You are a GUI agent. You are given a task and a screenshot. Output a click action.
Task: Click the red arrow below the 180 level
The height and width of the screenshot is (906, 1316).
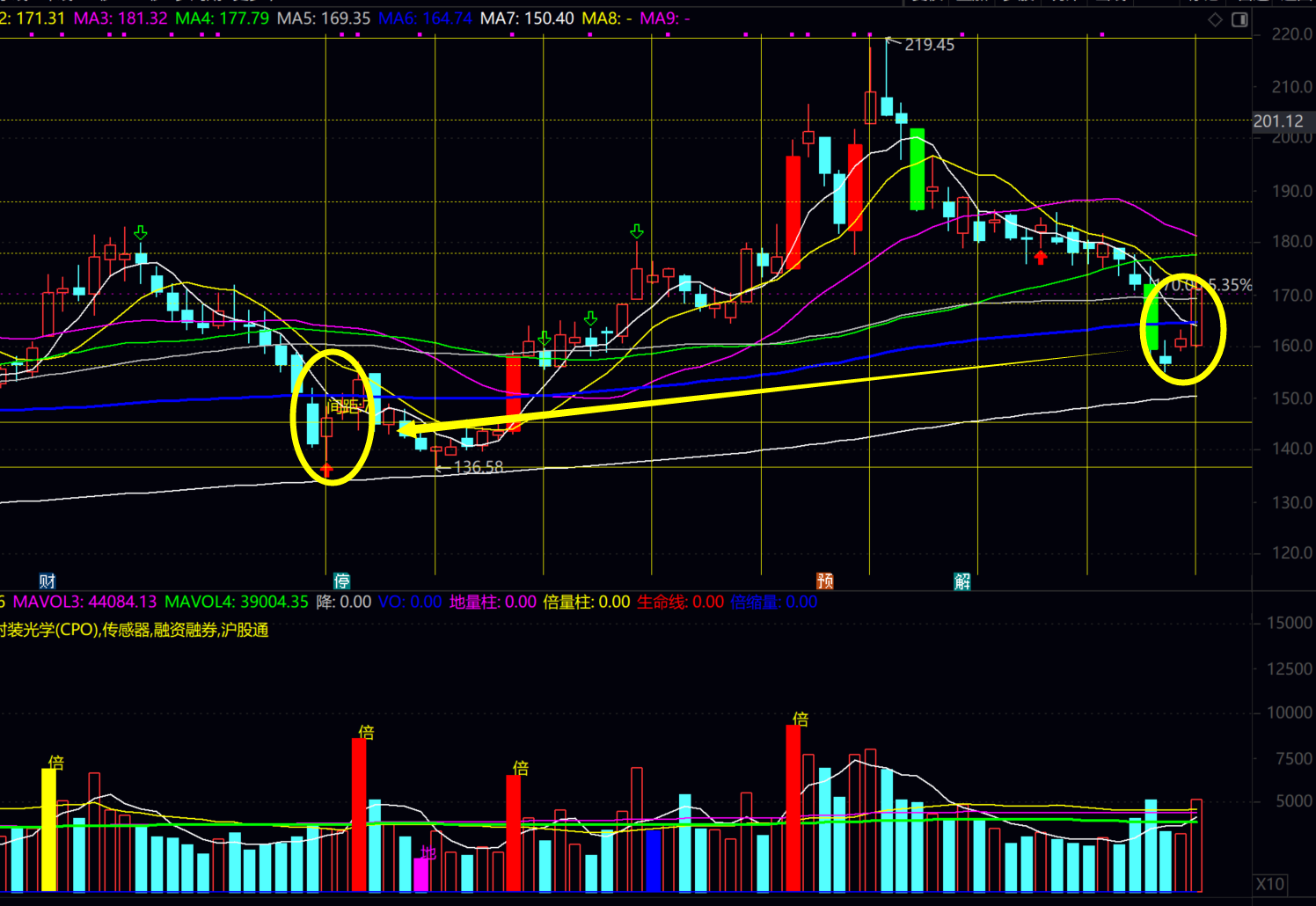tap(1041, 258)
